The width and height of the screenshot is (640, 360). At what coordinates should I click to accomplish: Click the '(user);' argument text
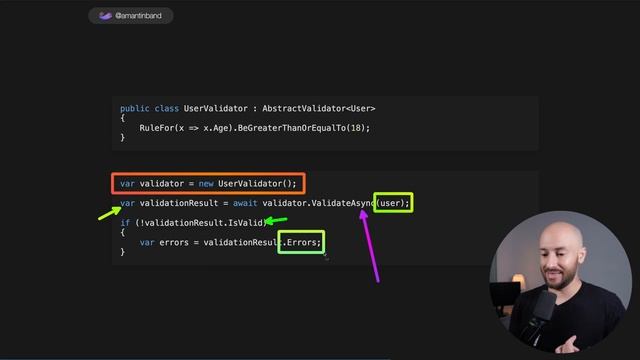(x=393, y=203)
